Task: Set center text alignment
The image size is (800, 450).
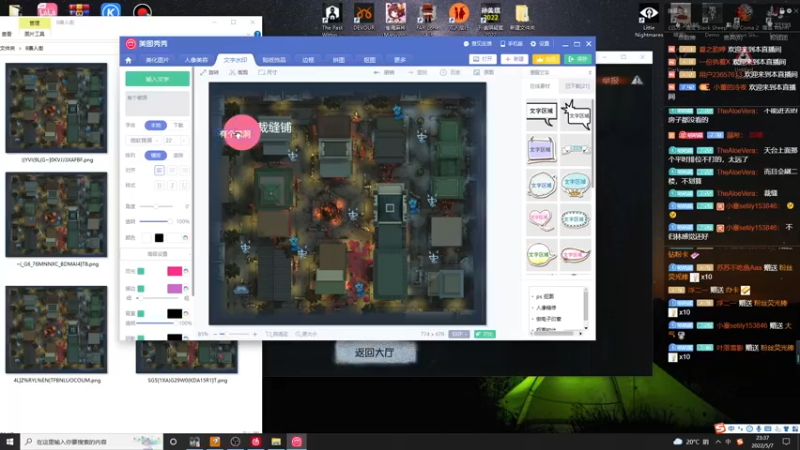Action: tap(172, 170)
